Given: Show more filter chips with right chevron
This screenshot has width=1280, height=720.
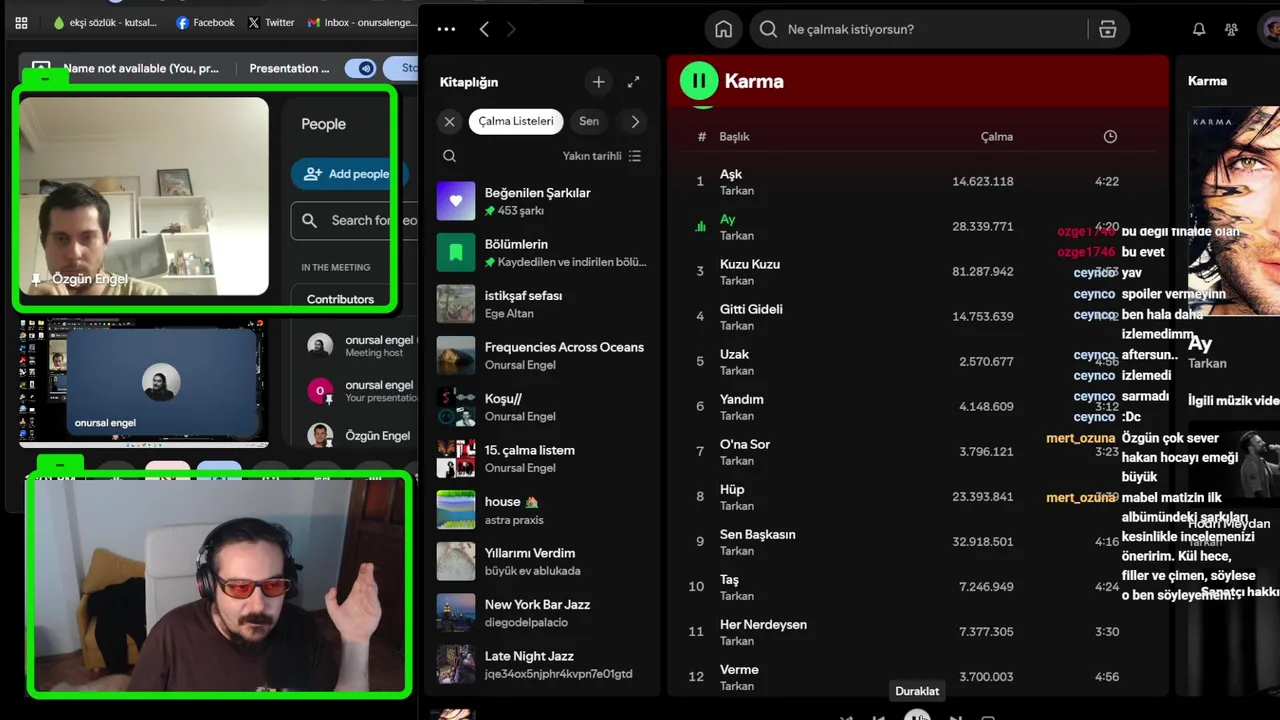Looking at the screenshot, I should click(635, 121).
